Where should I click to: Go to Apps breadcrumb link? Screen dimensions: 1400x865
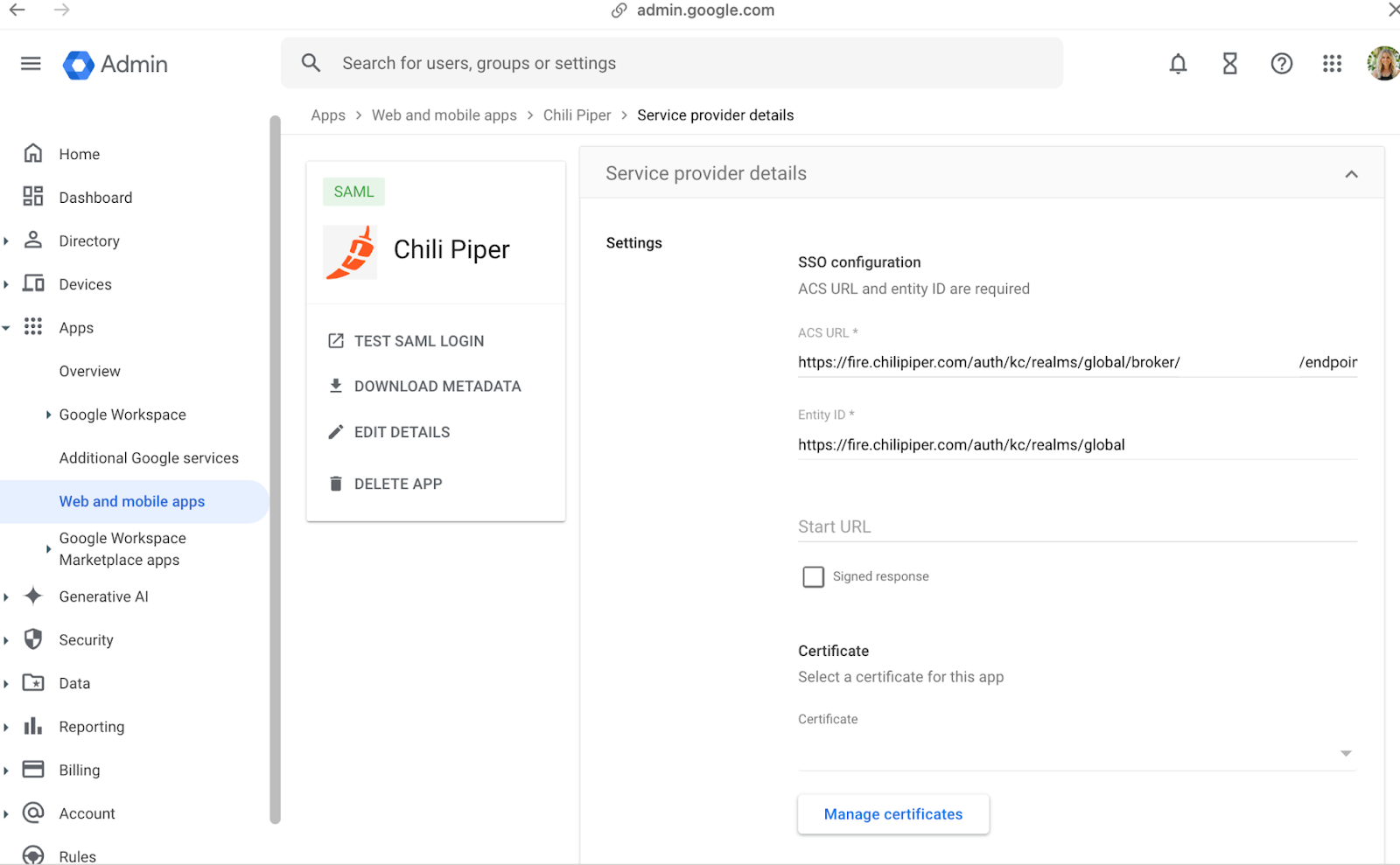click(328, 115)
